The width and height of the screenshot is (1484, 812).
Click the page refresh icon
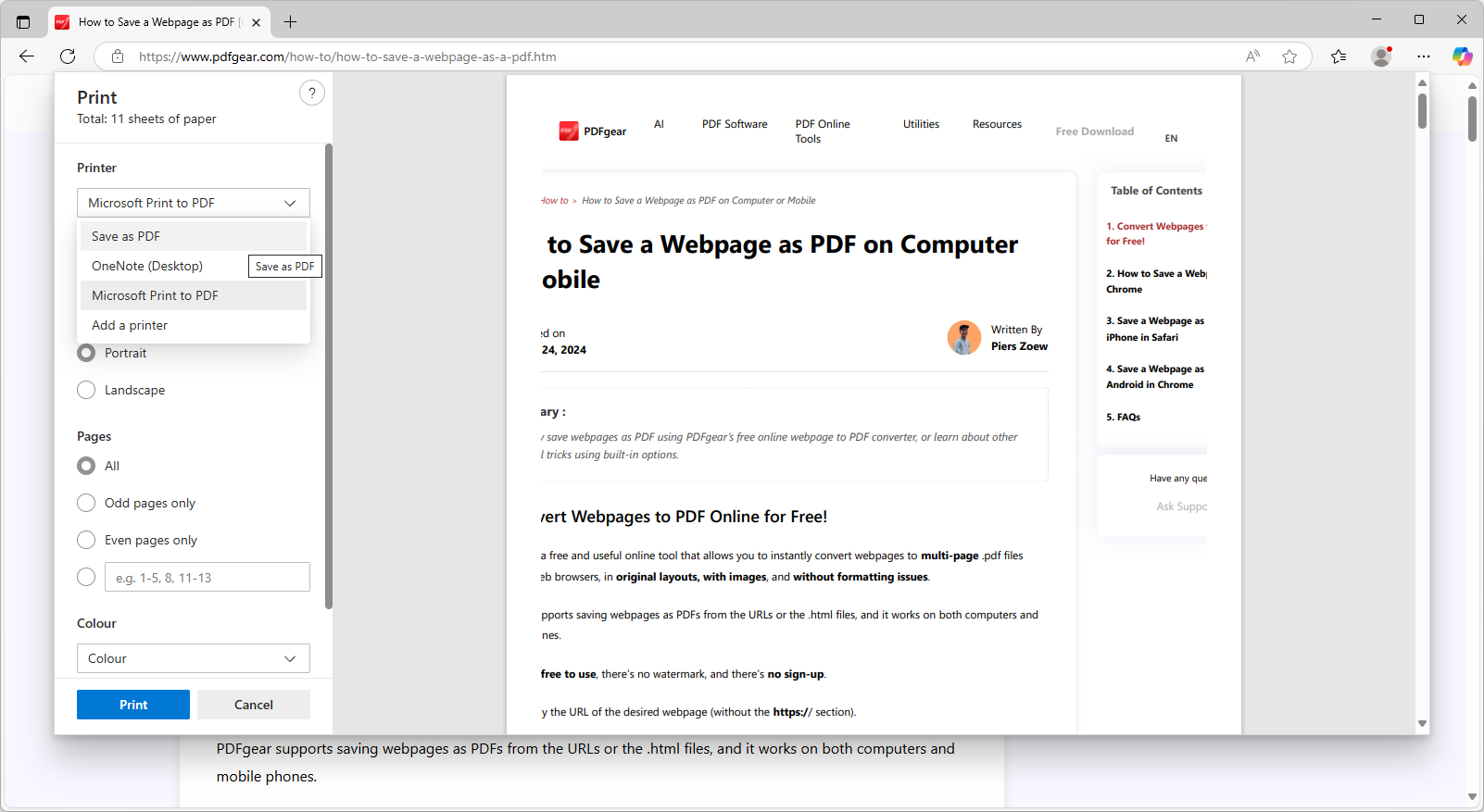pyautogui.click(x=68, y=56)
